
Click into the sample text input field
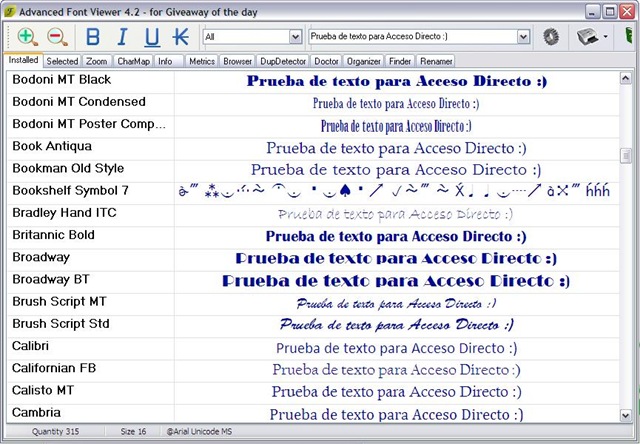click(413, 37)
